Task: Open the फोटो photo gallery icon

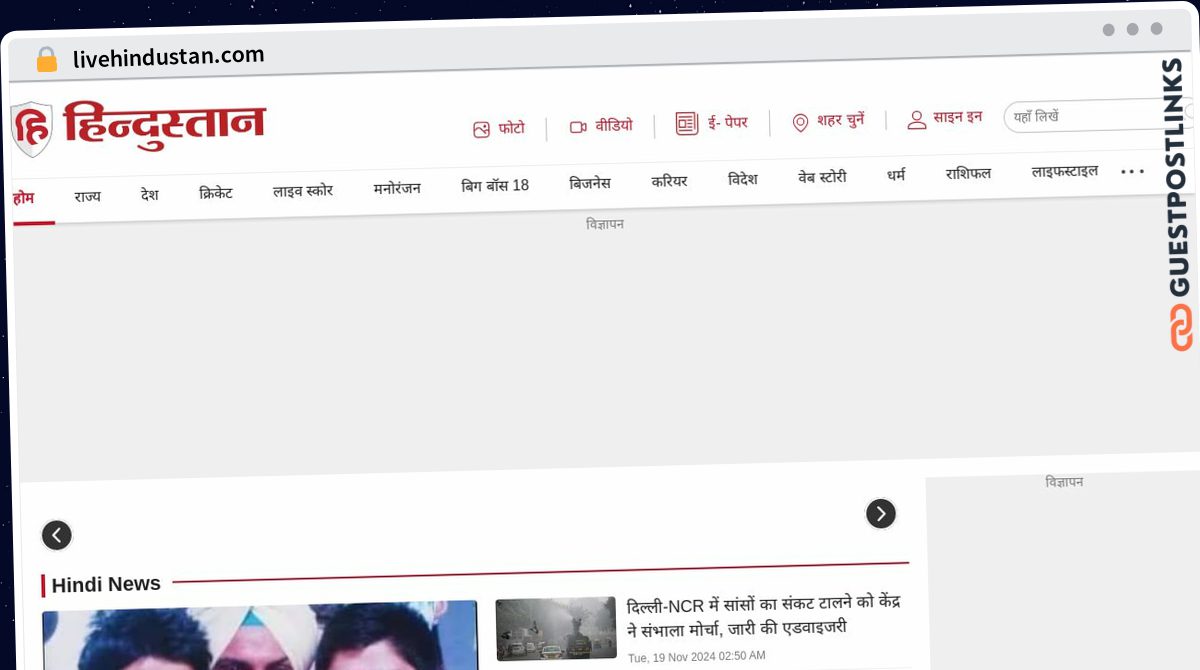Action: [x=482, y=130]
